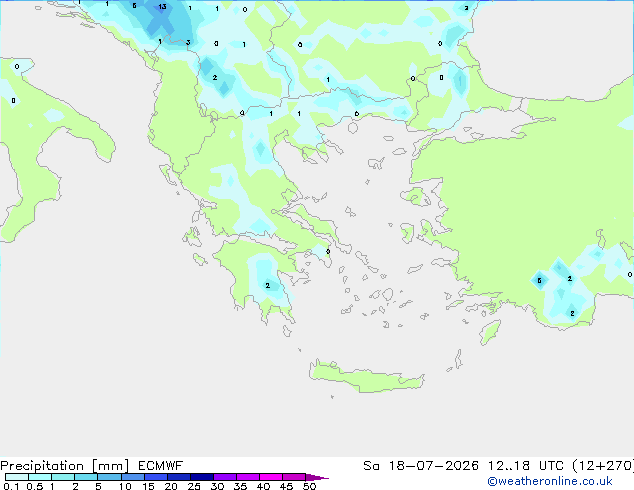
Task: Select the 2–5 mm legend swatch
Action: [x=86, y=477]
